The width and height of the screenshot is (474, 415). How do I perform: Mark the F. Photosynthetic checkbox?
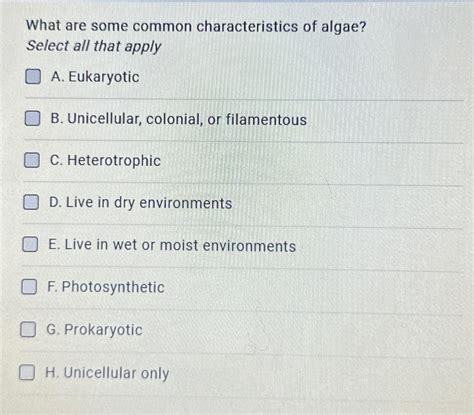[x=29, y=287]
